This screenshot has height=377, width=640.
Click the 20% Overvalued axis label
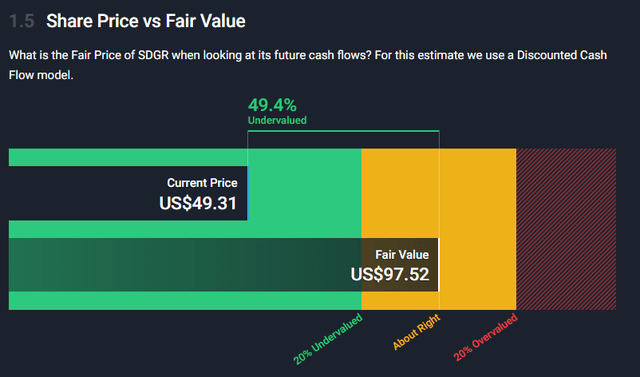(485, 337)
